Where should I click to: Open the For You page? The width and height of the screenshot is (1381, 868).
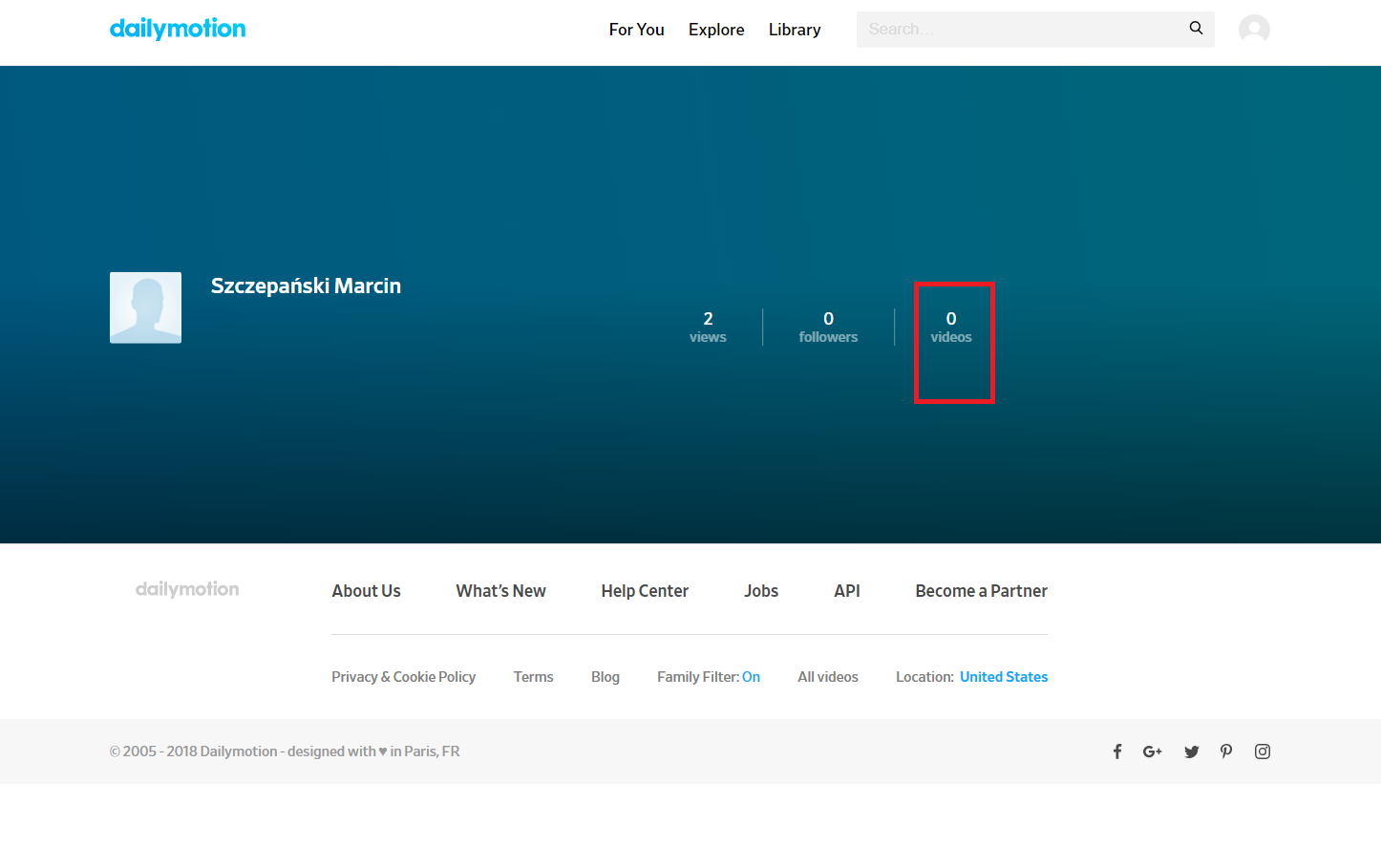(x=636, y=30)
